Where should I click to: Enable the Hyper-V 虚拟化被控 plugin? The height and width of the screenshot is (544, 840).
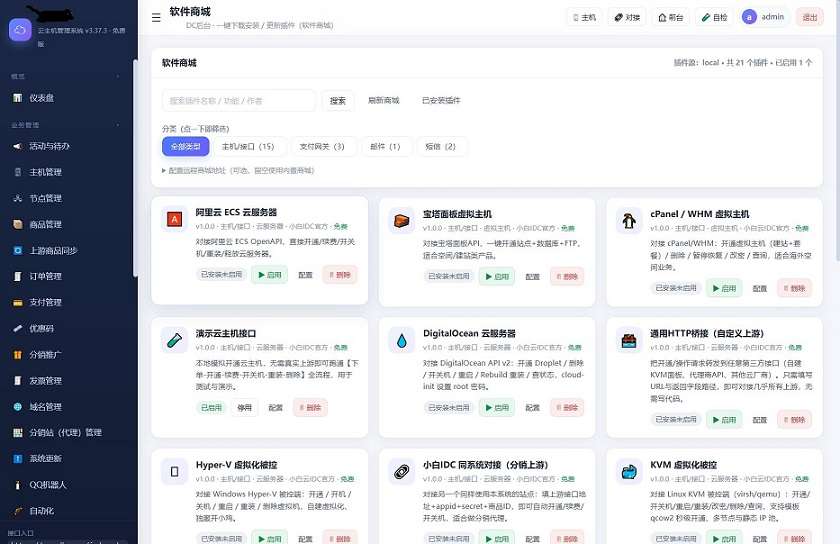click(x=269, y=538)
